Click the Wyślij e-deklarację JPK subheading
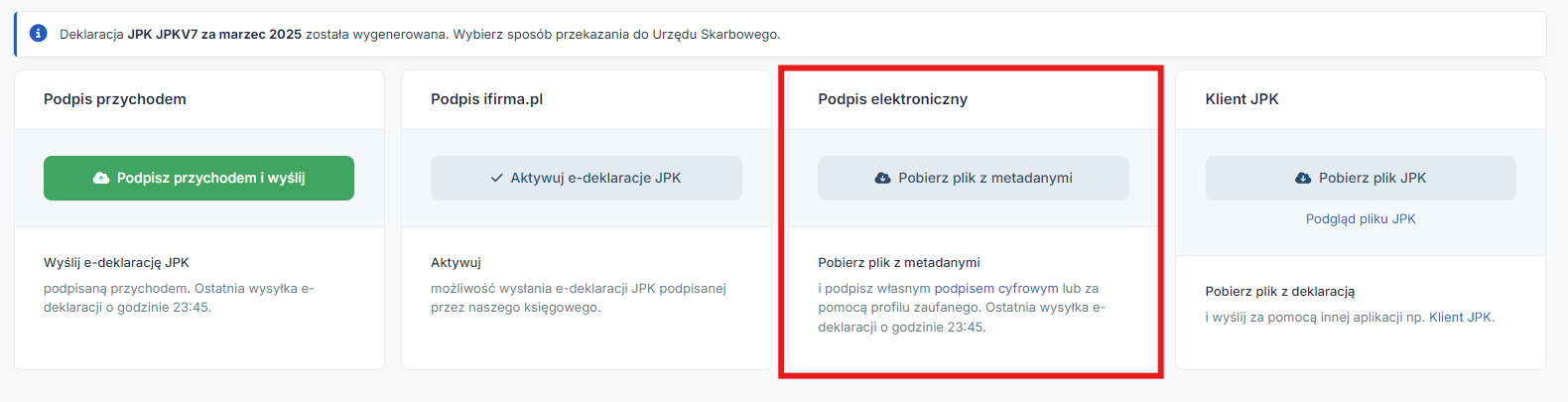Image resolution: width=1568 pixels, height=402 pixels. tap(116, 262)
